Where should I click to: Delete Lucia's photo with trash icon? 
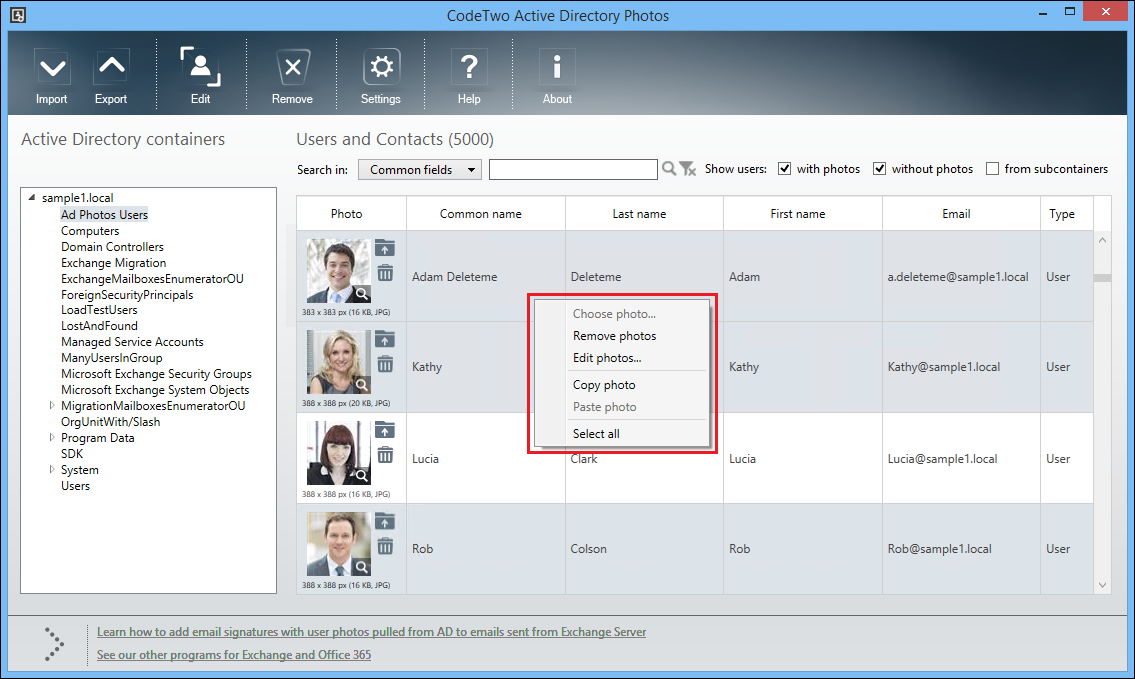[x=385, y=455]
